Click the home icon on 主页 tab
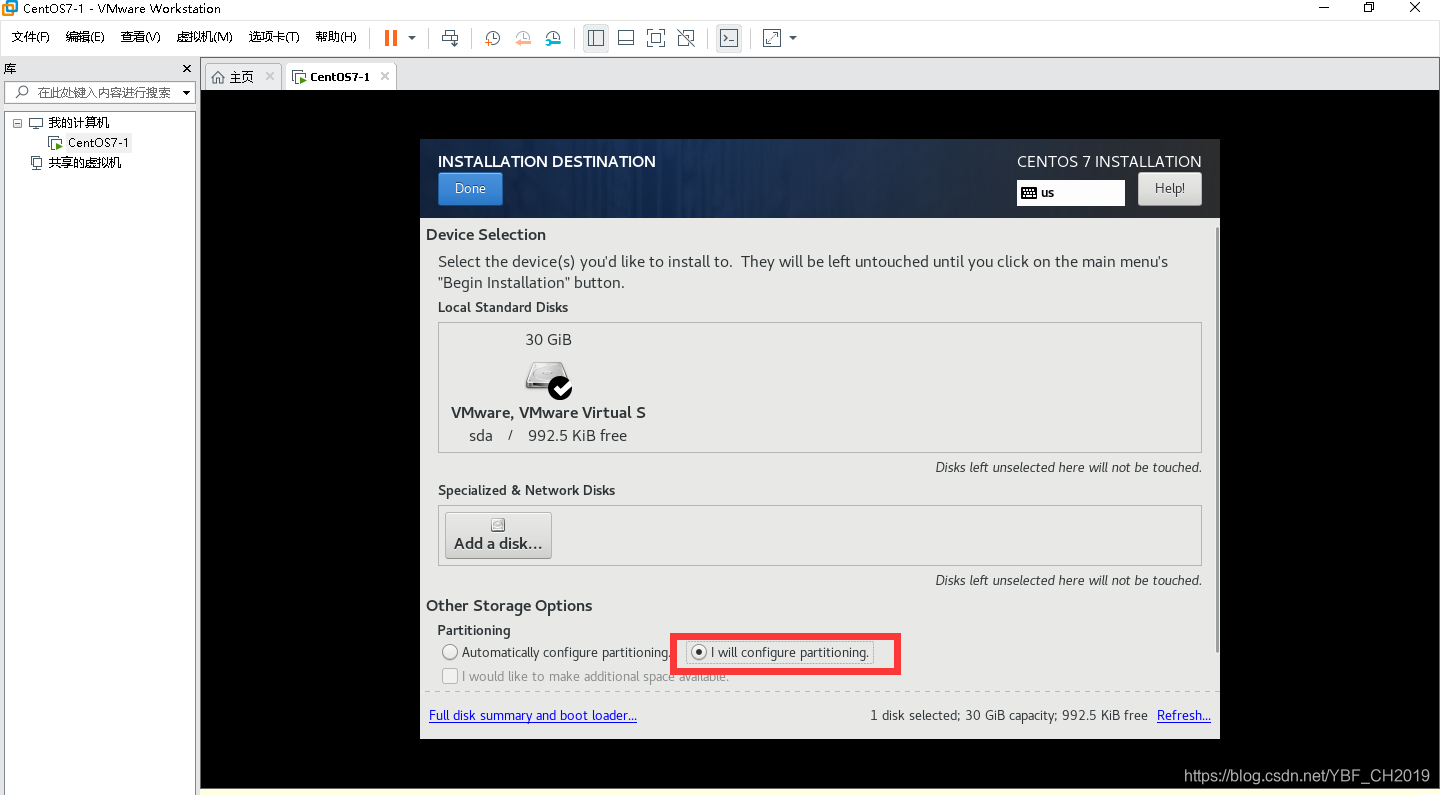 click(x=218, y=77)
